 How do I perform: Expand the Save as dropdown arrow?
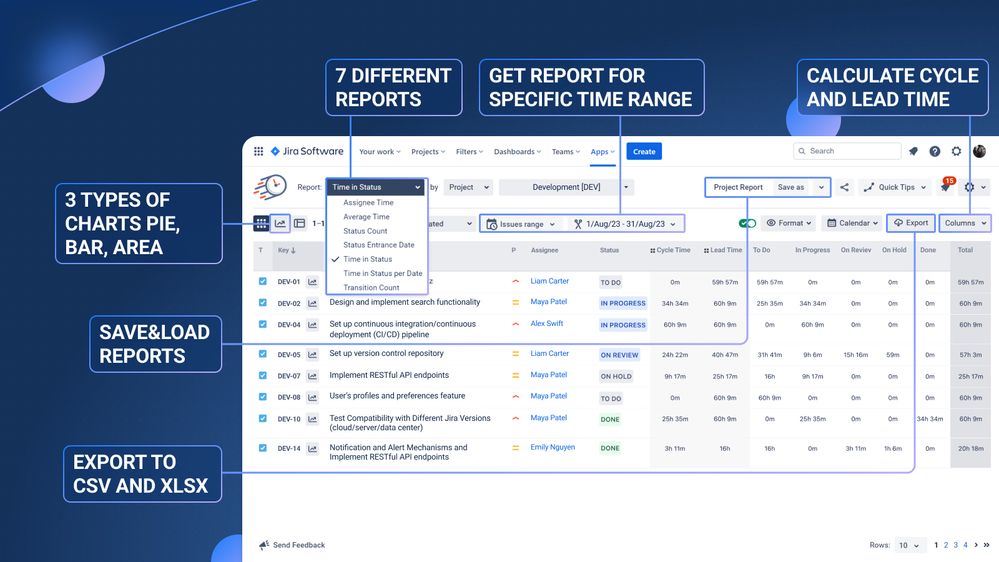(x=821, y=187)
